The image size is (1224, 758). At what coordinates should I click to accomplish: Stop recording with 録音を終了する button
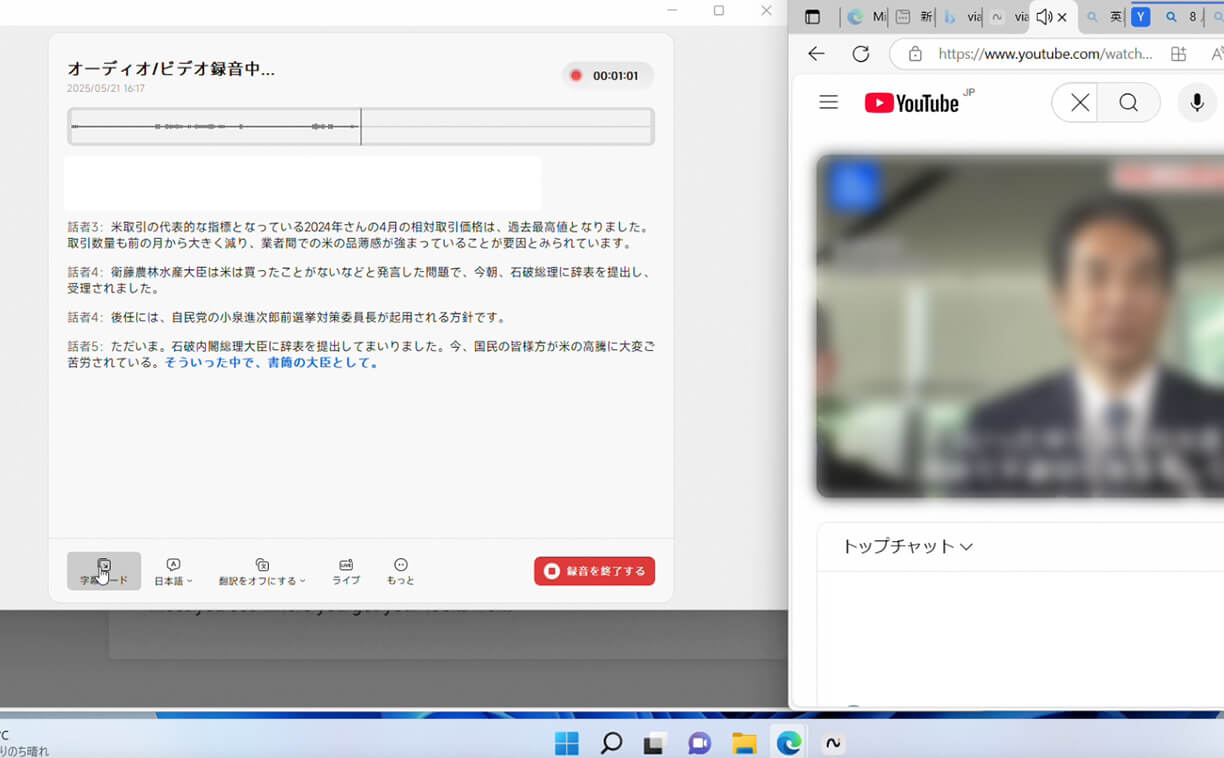(x=595, y=571)
